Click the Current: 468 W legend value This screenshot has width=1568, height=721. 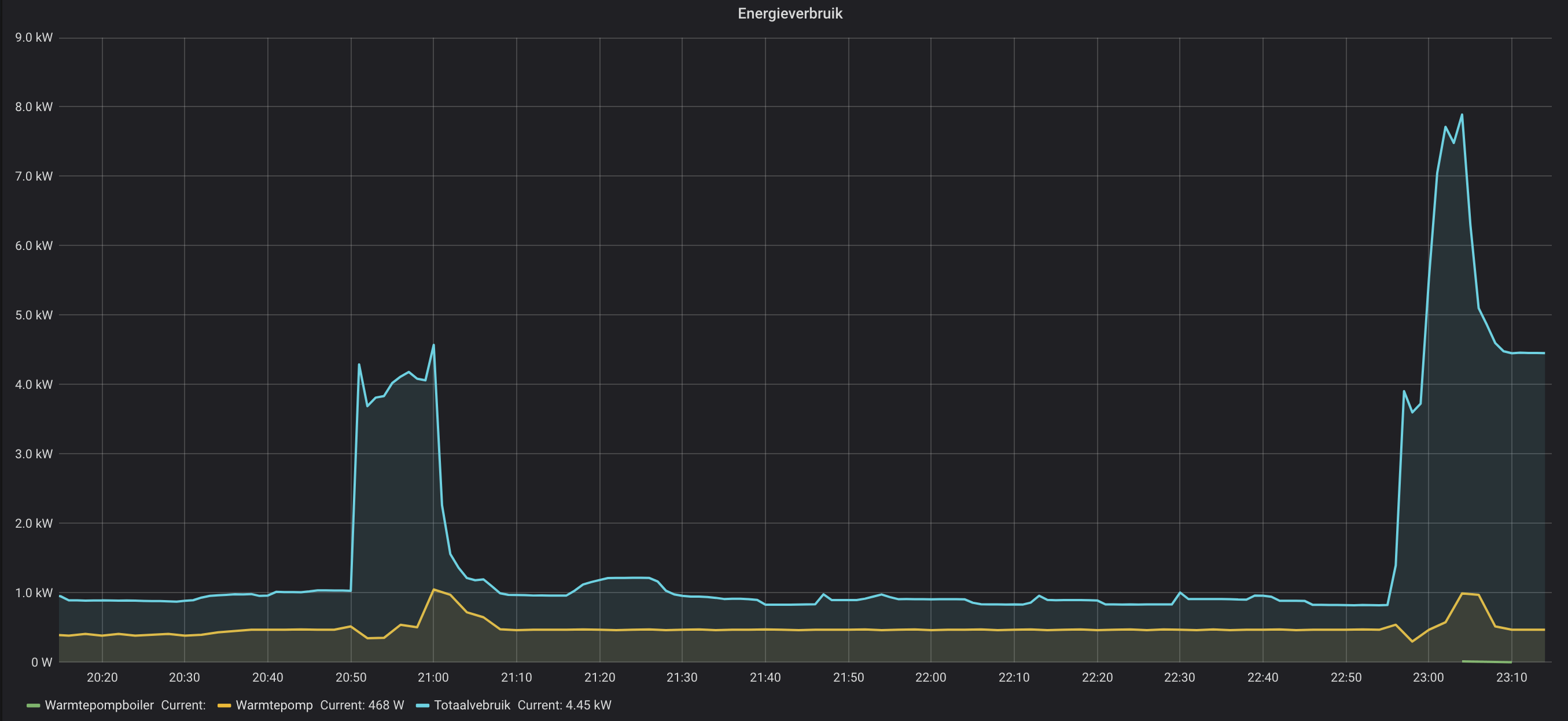(x=362, y=705)
